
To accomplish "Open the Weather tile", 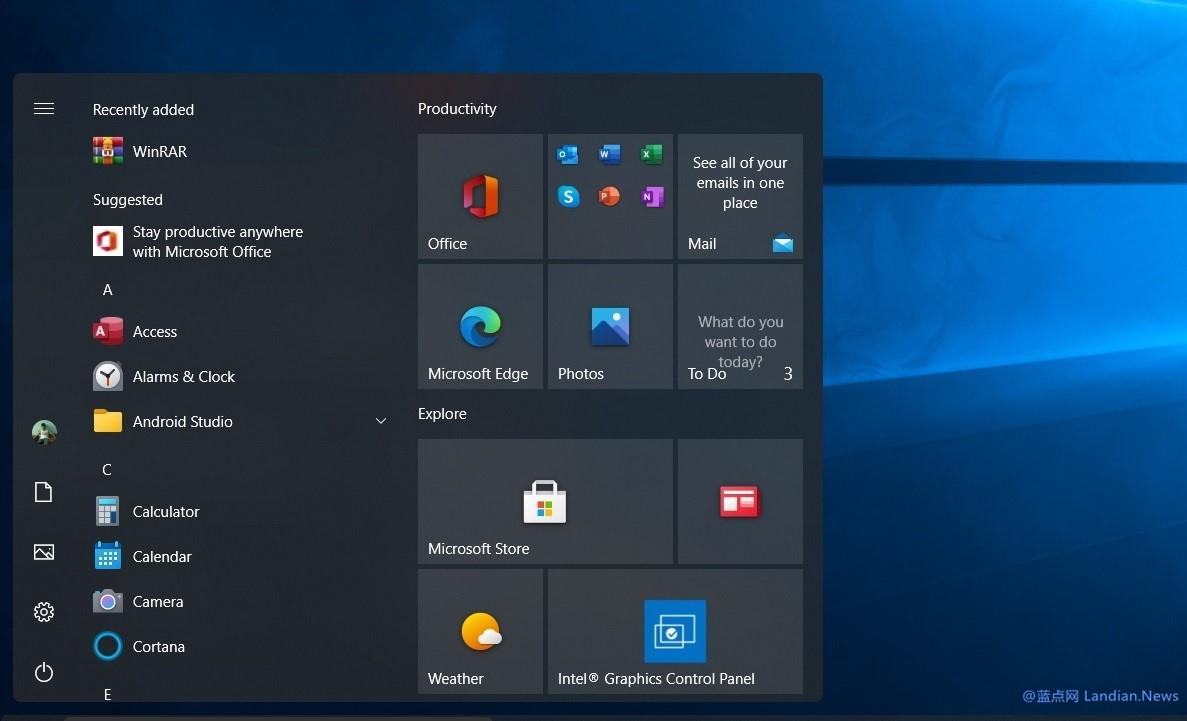I will 480,632.
